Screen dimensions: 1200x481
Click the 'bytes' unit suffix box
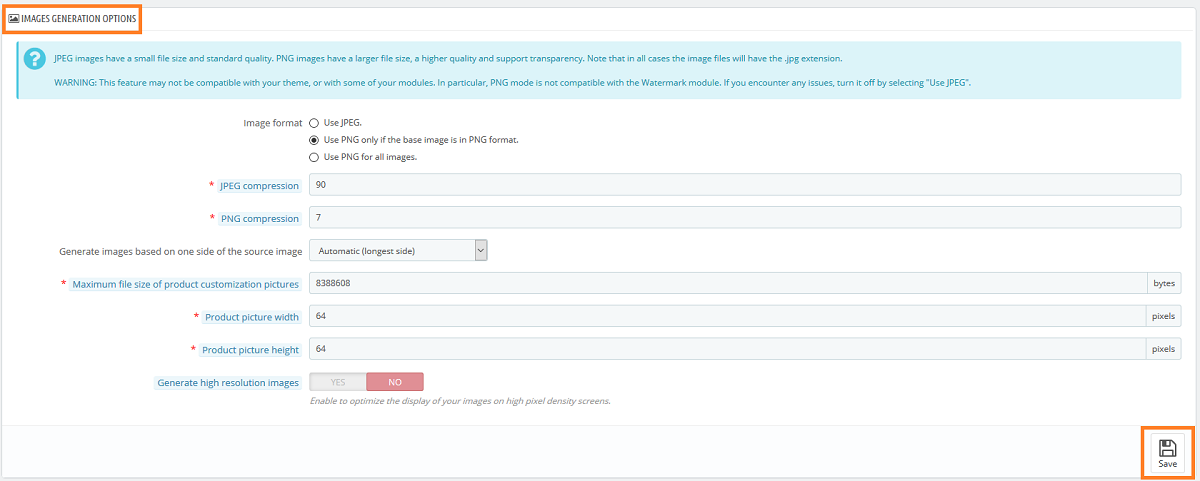[1164, 283]
